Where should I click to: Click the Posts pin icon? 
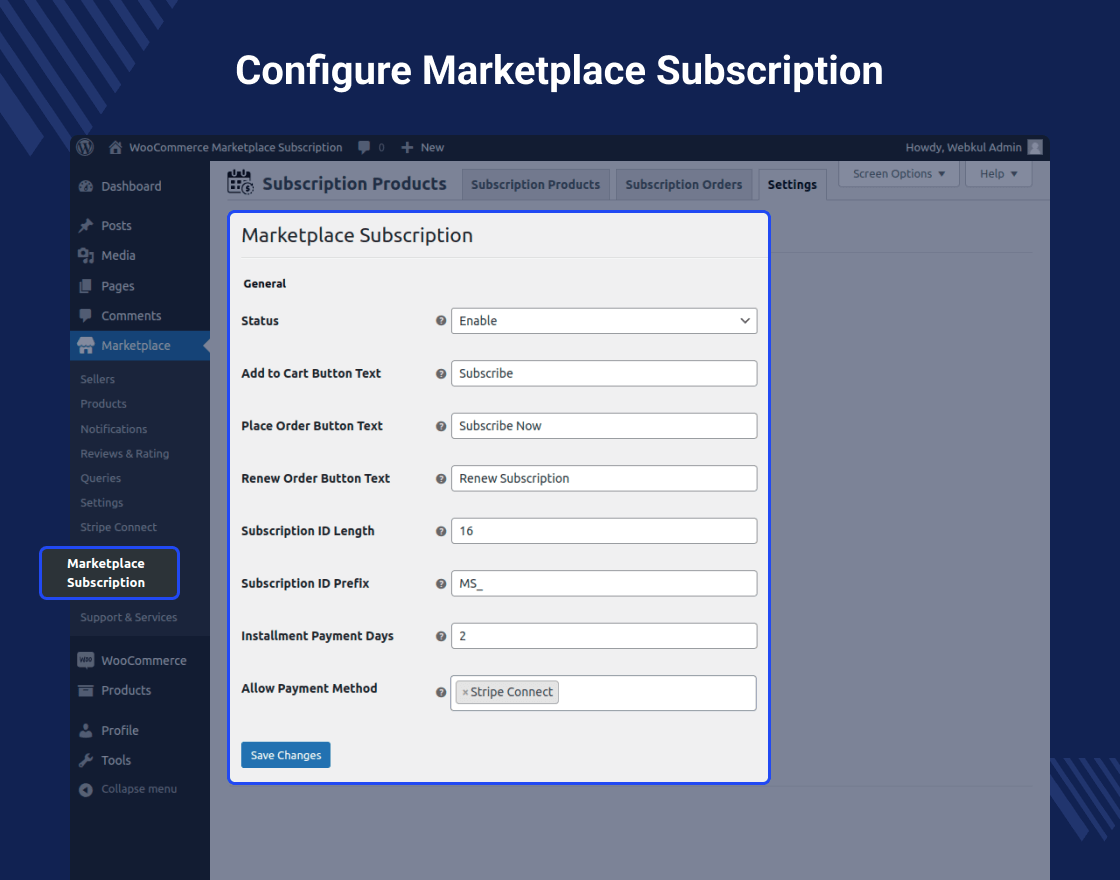coord(86,226)
